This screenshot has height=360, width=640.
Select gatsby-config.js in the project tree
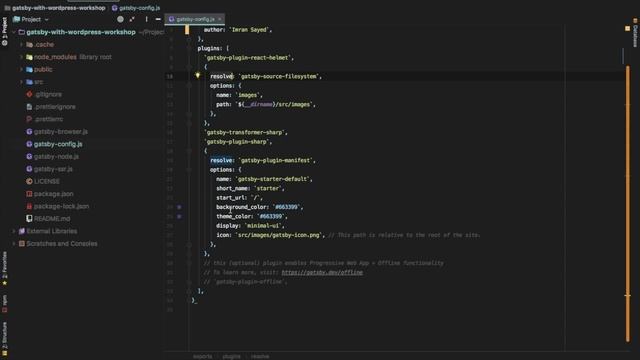[x=58, y=144]
